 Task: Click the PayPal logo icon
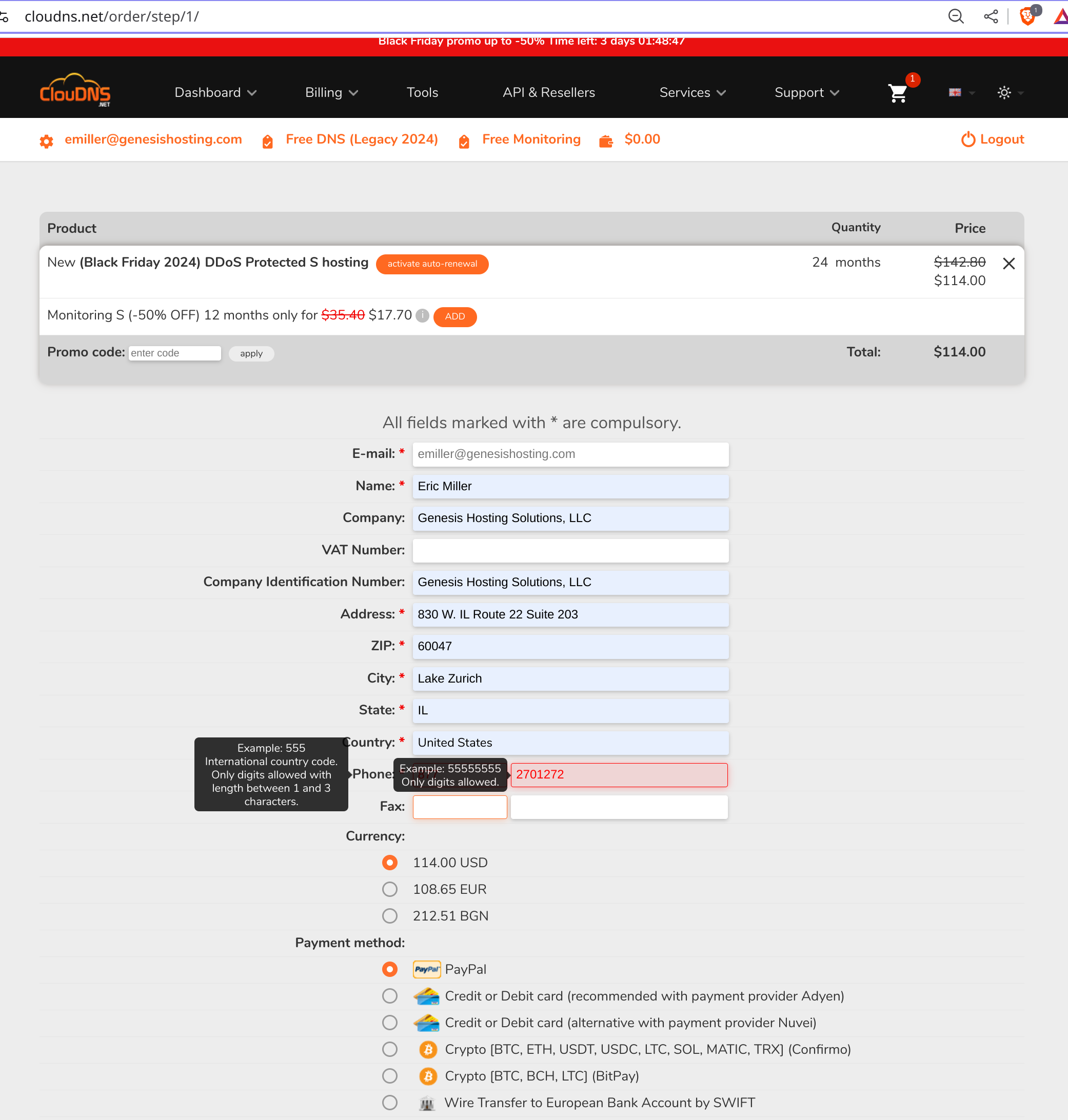tap(426, 969)
